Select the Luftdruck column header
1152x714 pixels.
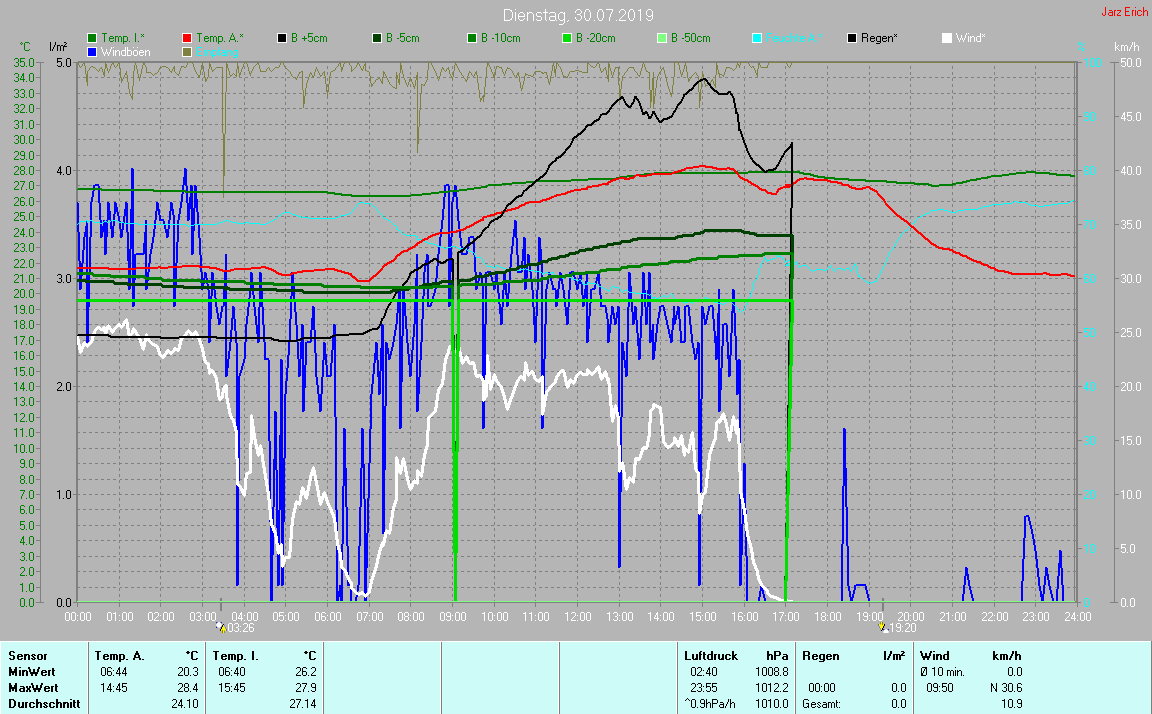point(711,656)
